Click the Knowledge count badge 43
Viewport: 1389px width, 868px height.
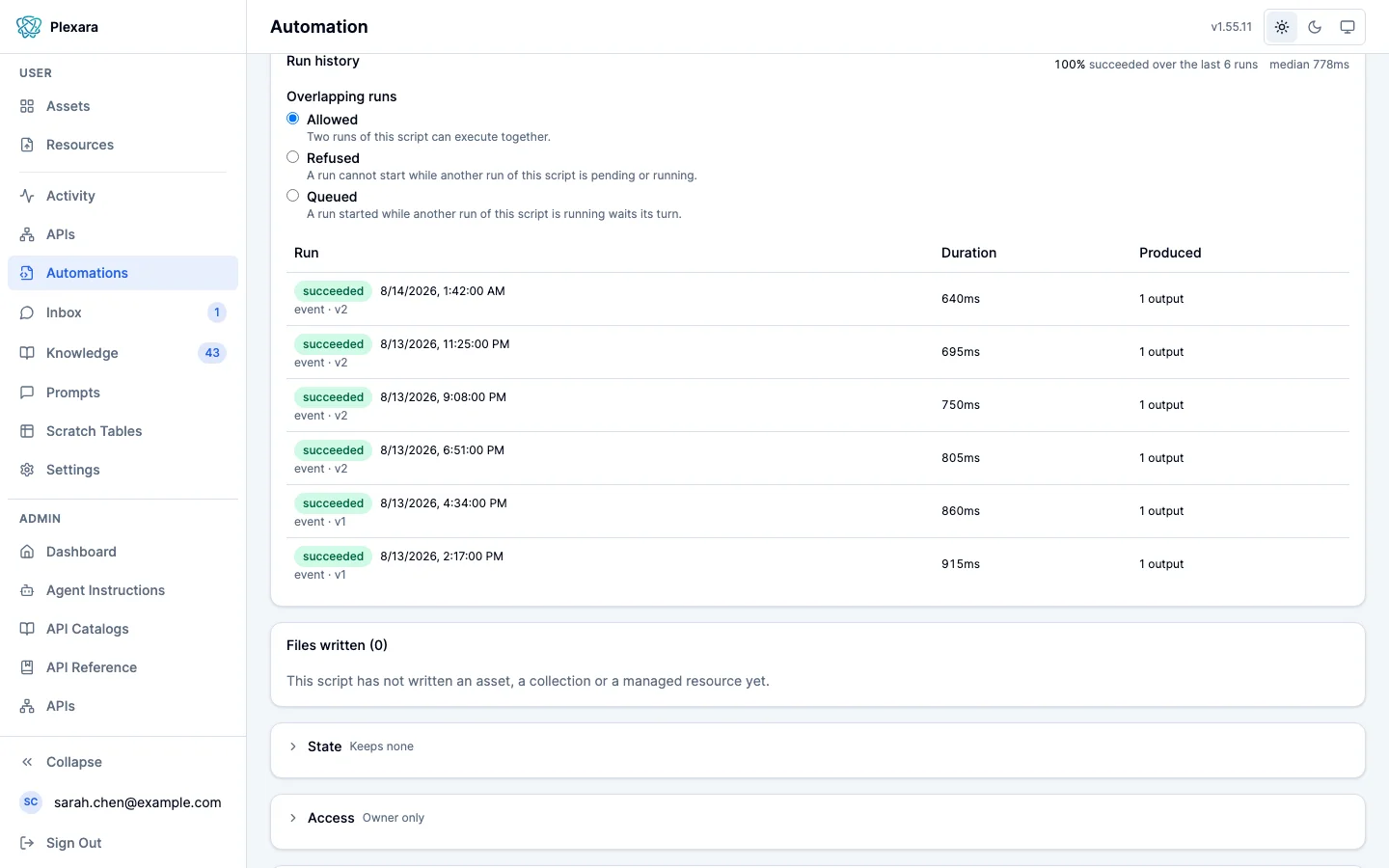tap(212, 353)
